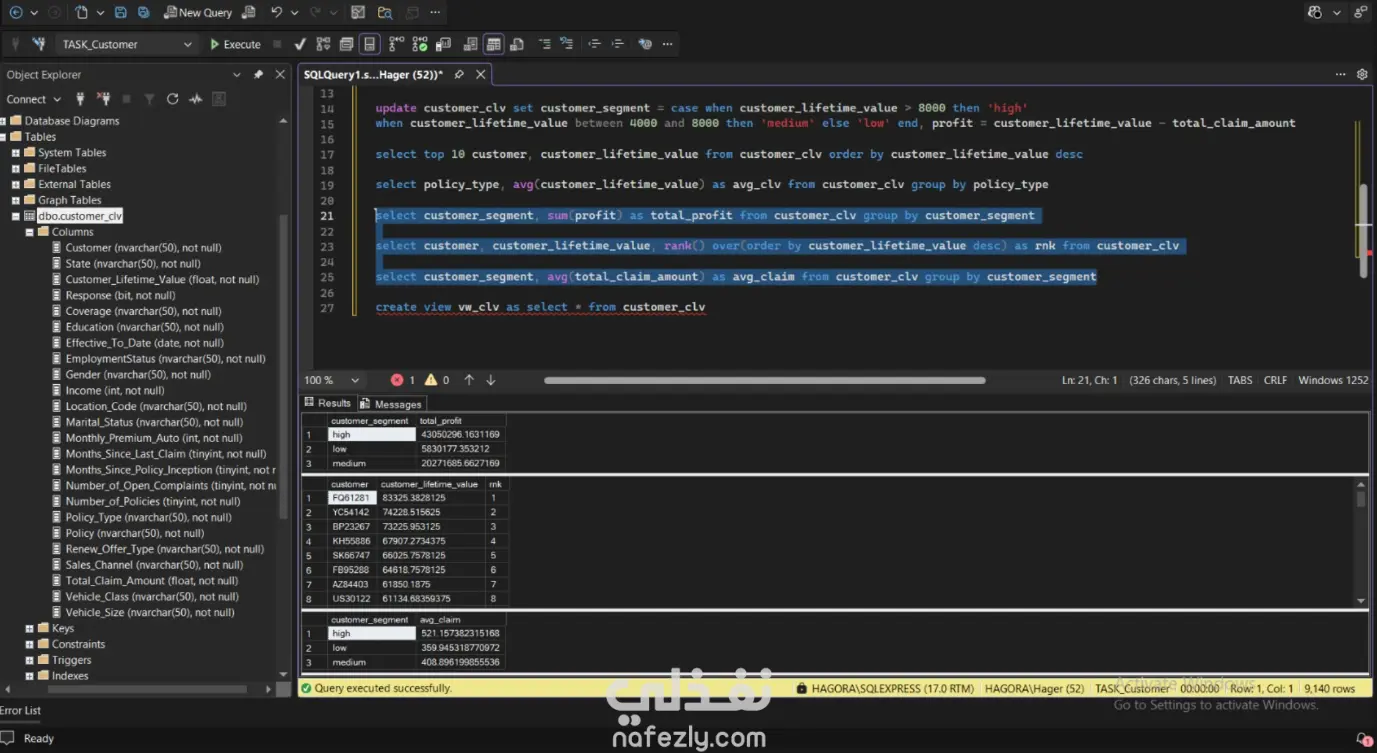1377x753 pixels.
Task: Select the SQLQuery1 document tab
Action: [373, 75]
